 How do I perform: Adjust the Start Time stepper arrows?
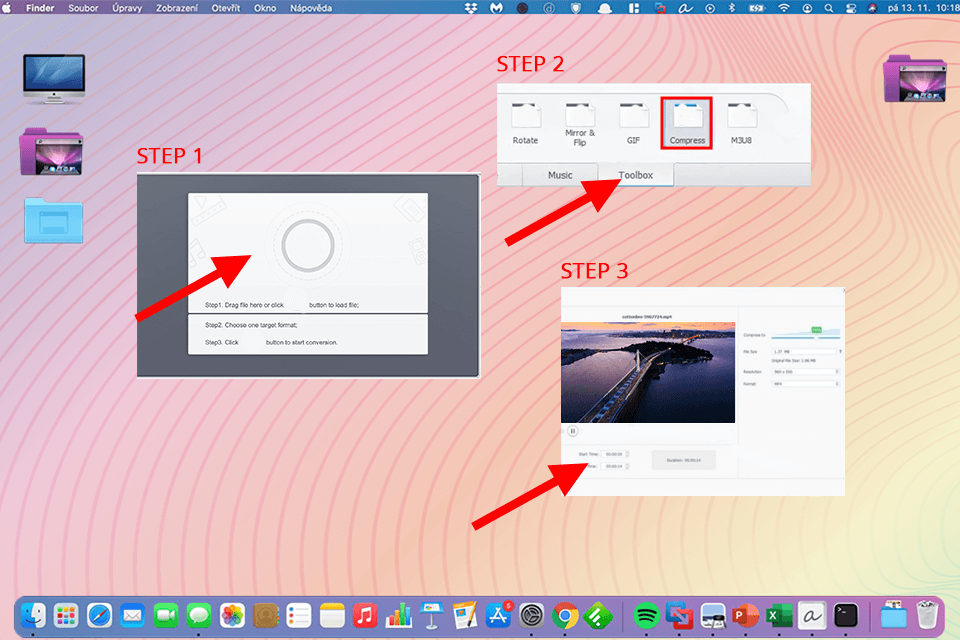click(x=627, y=454)
